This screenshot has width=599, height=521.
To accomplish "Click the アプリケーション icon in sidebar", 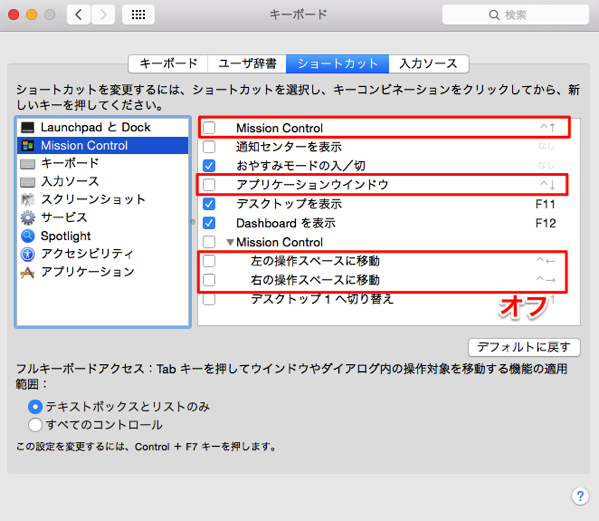I will tap(28, 272).
